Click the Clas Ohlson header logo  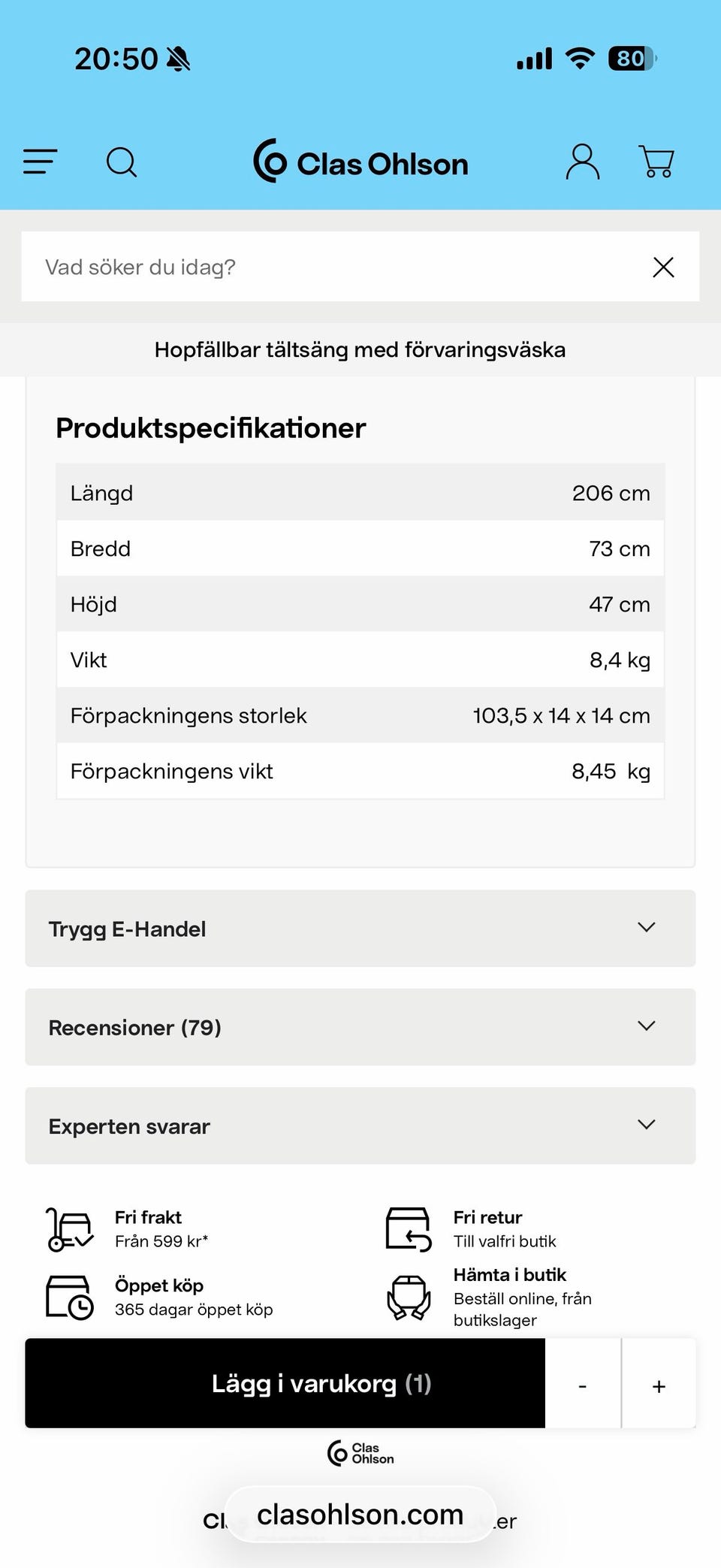click(x=360, y=162)
